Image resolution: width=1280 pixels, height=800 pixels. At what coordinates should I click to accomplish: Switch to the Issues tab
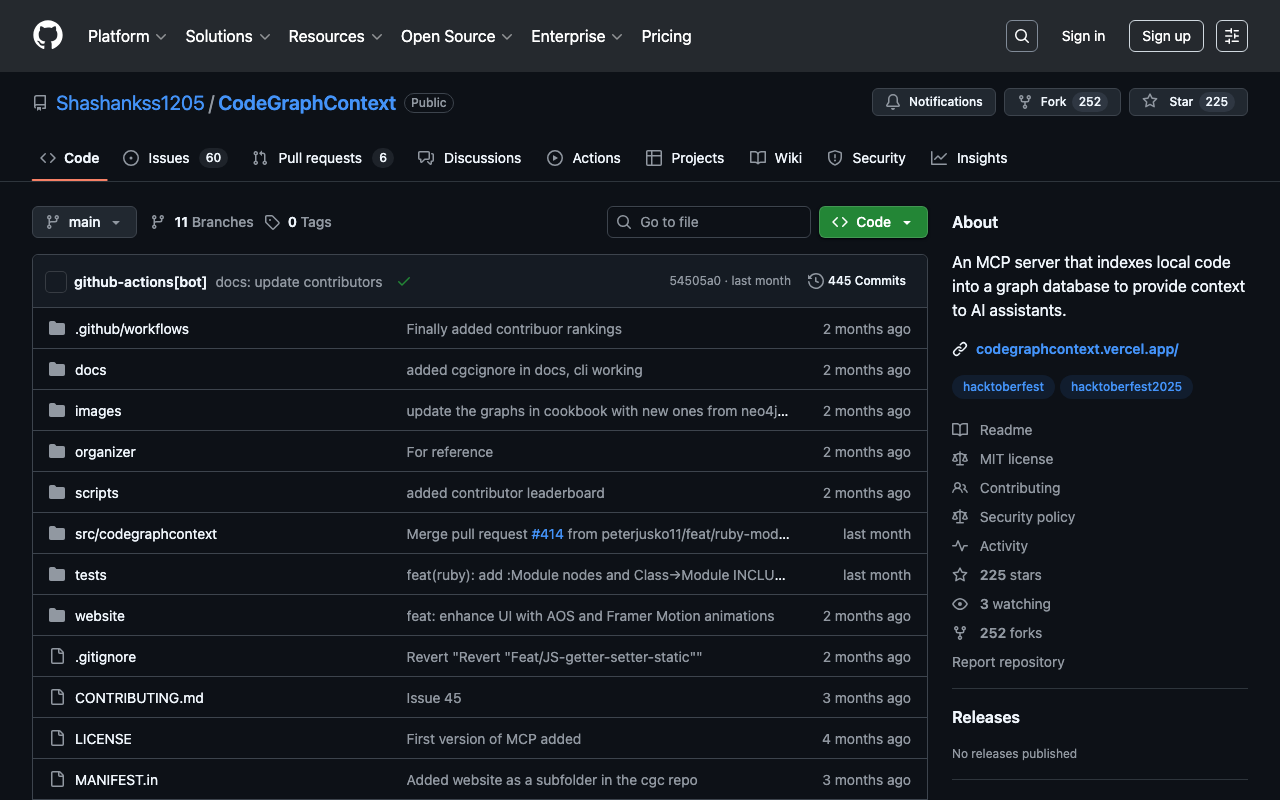coord(174,158)
